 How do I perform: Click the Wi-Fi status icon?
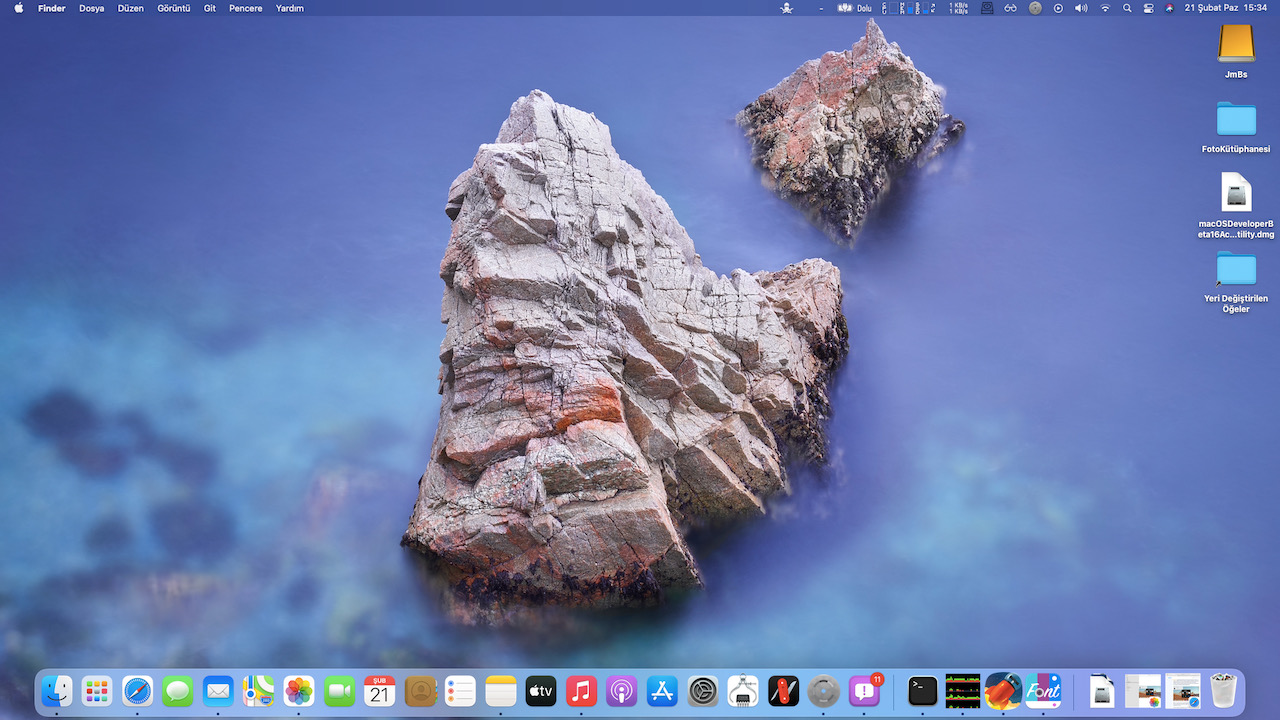(1105, 8)
